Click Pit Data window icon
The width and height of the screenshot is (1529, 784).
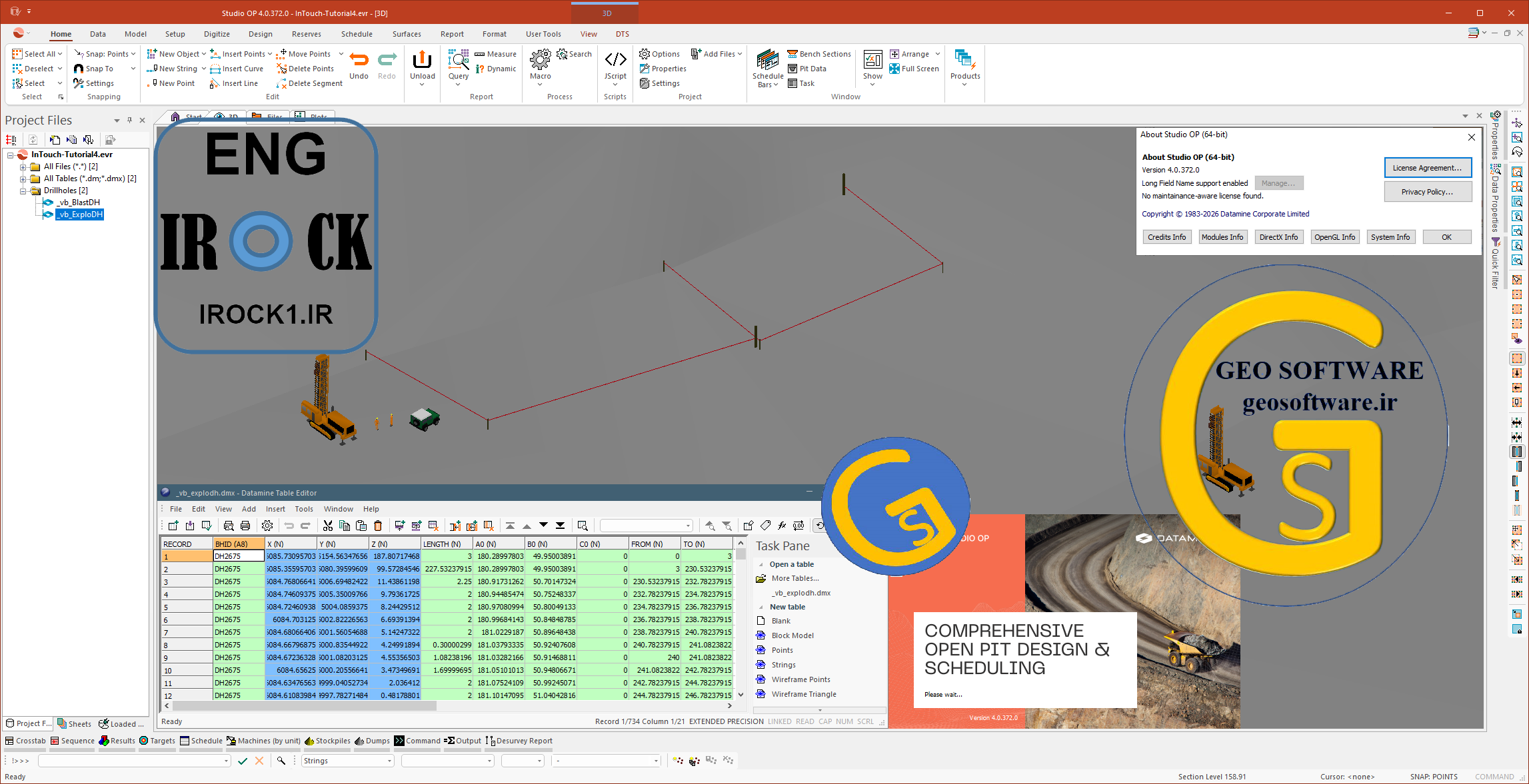click(807, 69)
